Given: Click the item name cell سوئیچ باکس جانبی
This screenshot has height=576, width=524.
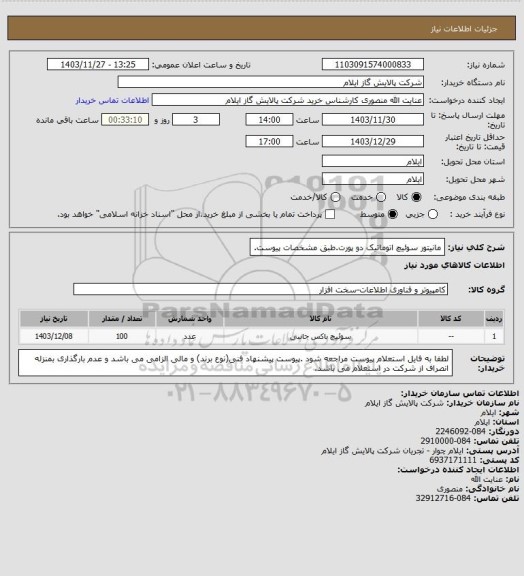Looking at the screenshot, I should click(320, 336).
